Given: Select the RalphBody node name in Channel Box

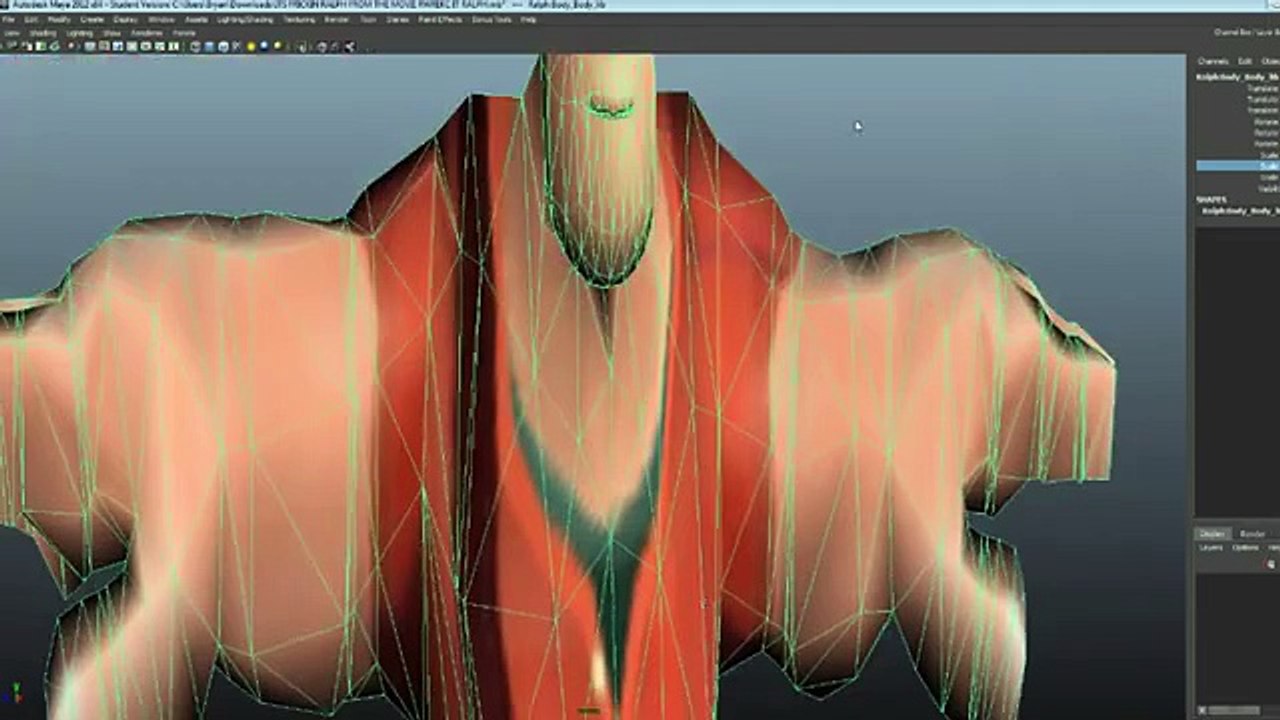Looking at the screenshot, I should 1238,76.
